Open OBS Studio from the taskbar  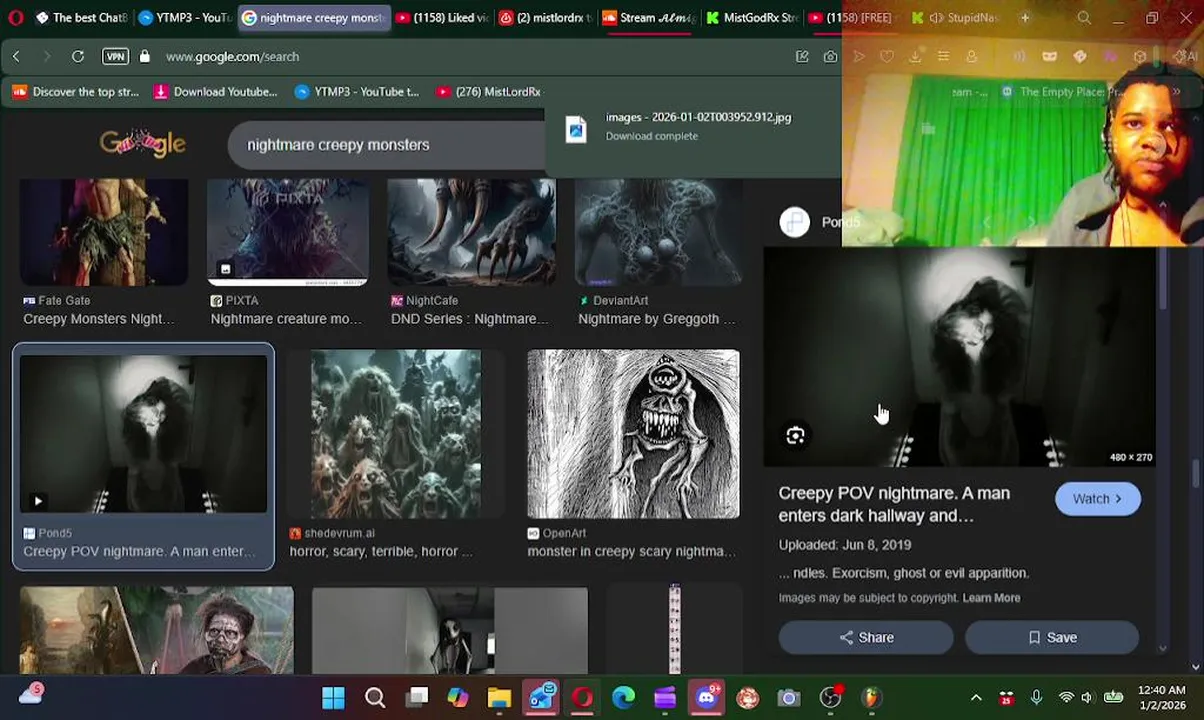click(830, 698)
